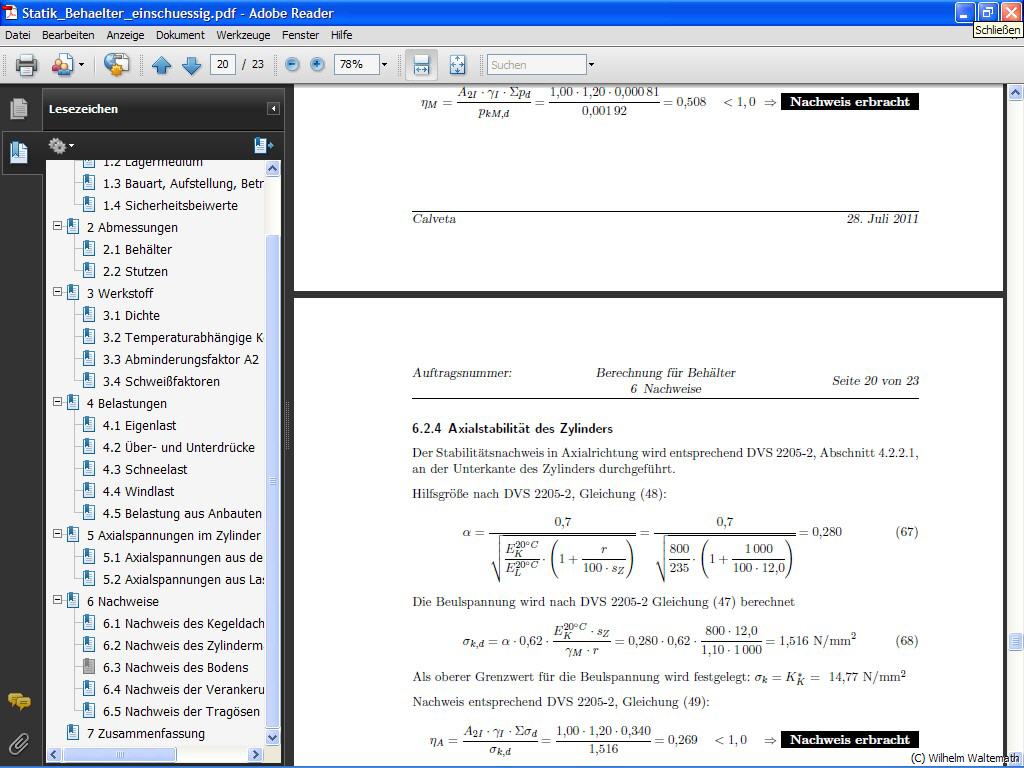This screenshot has width=1024, height=768.
Task: Open the Pages thumbnail panel
Action: coord(19,109)
